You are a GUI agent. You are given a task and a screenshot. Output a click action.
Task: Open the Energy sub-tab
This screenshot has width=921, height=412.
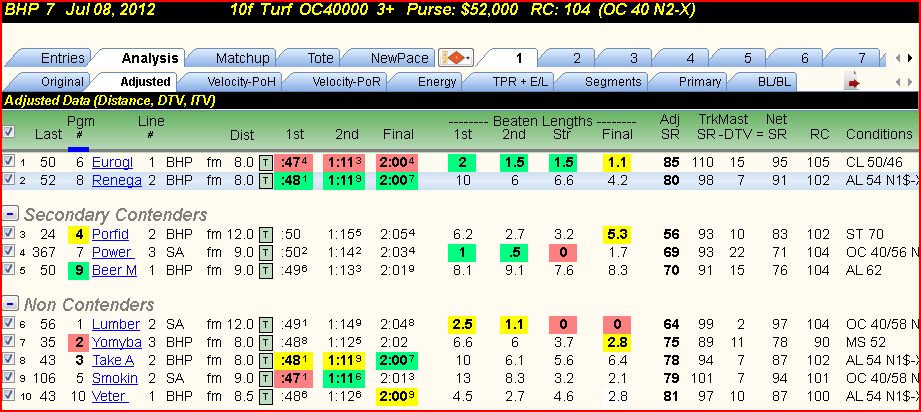tap(426, 82)
